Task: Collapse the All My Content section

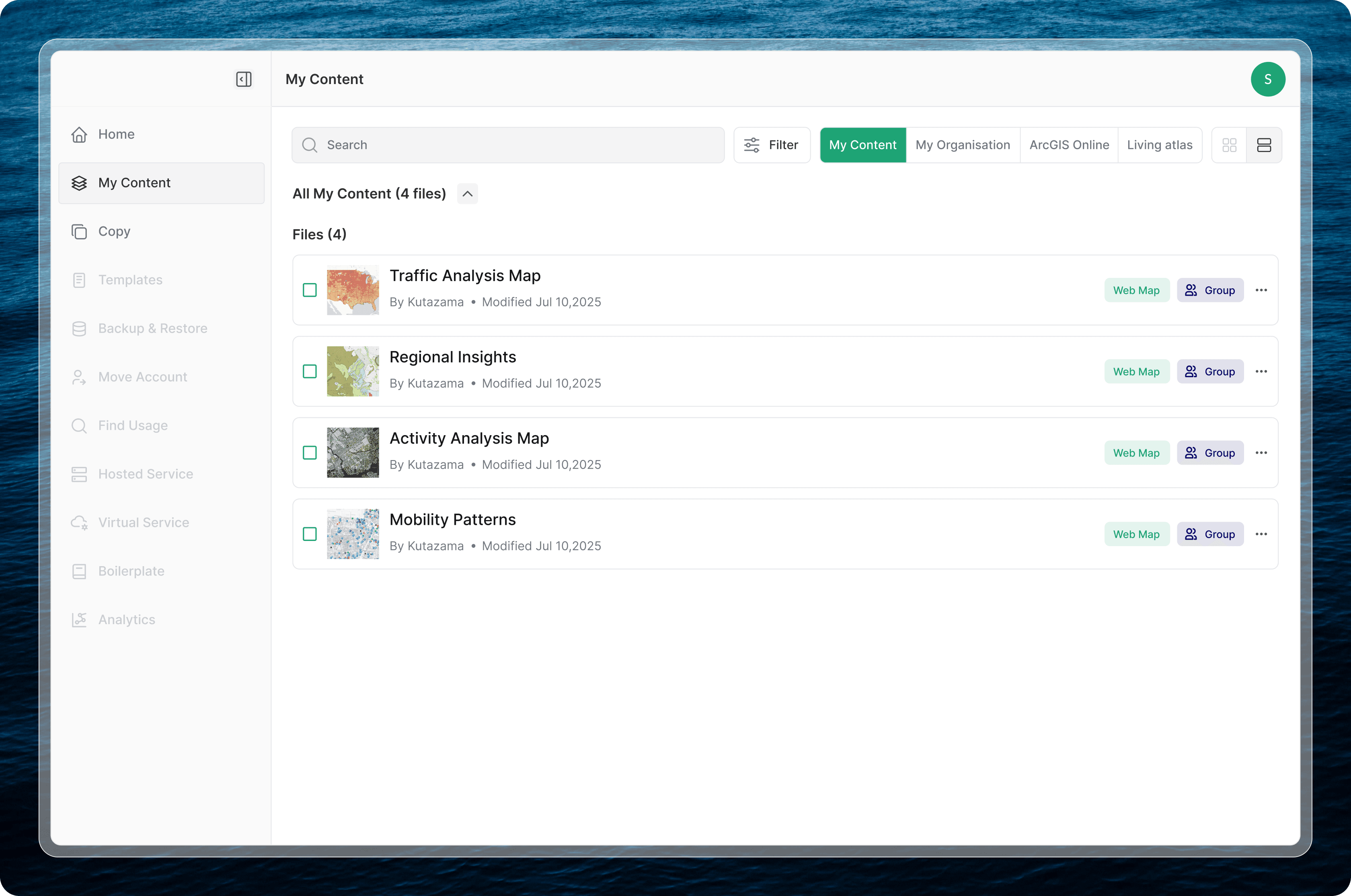Action: (x=467, y=194)
